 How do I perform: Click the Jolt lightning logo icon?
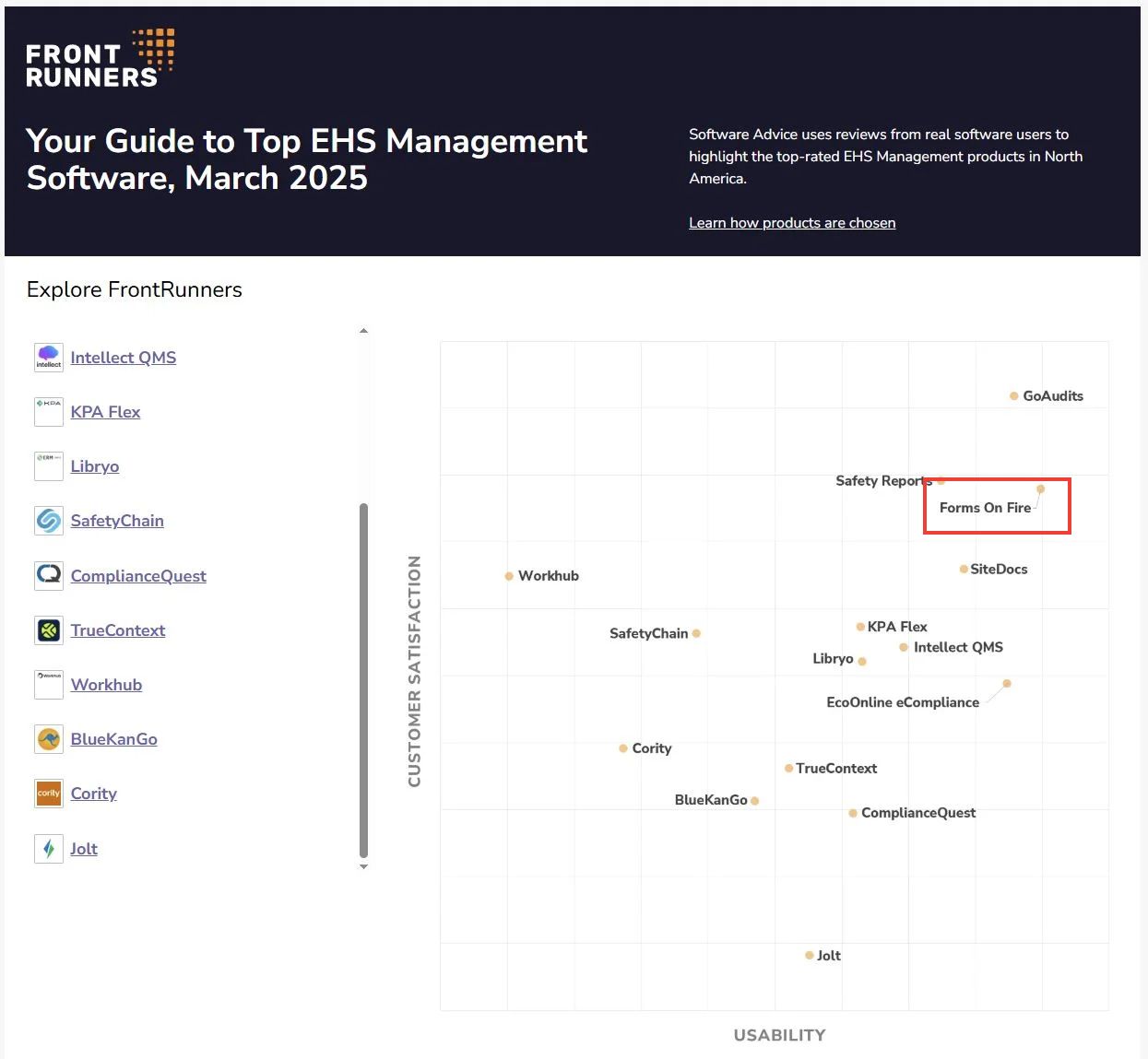[49, 849]
